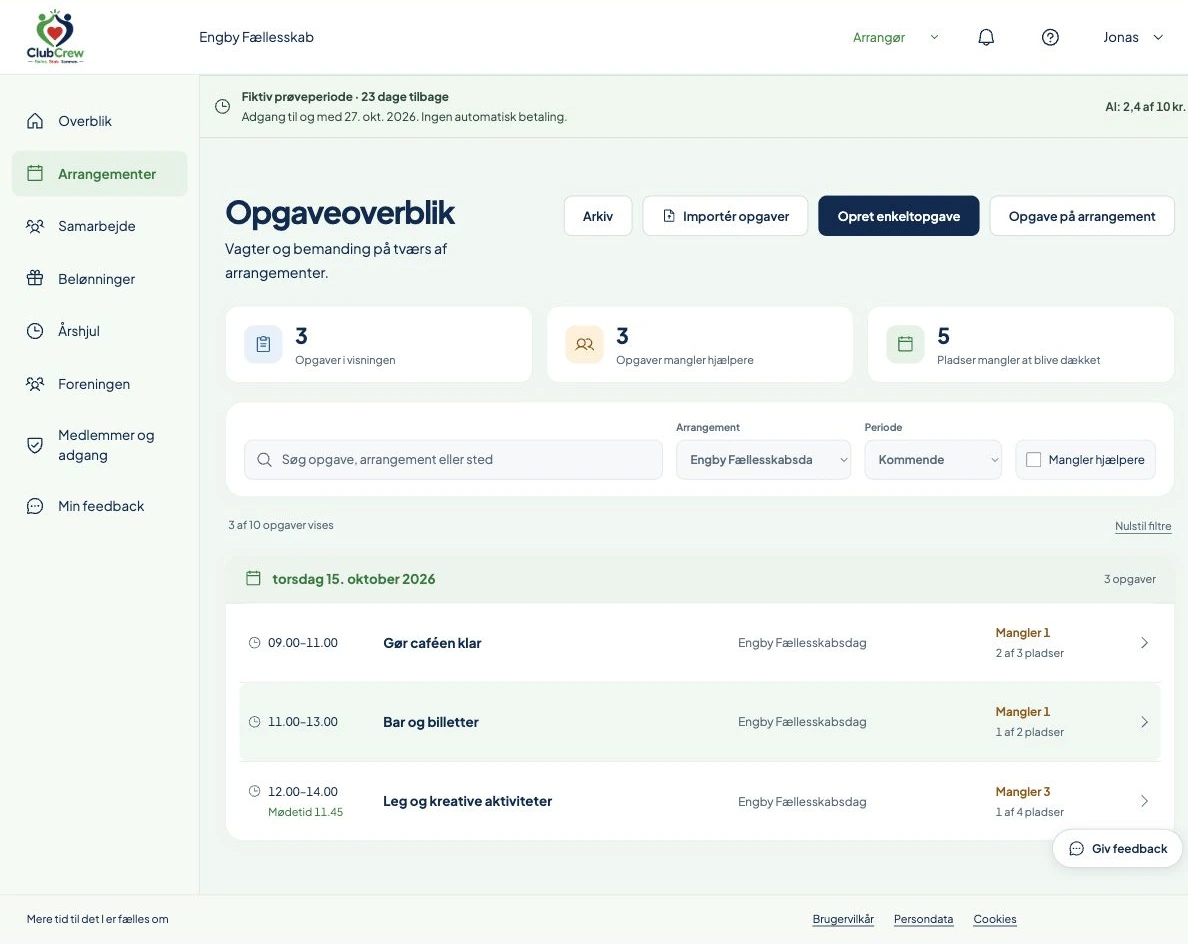Select Min feedback in the sidebar
The height and width of the screenshot is (944, 1188).
click(99, 506)
